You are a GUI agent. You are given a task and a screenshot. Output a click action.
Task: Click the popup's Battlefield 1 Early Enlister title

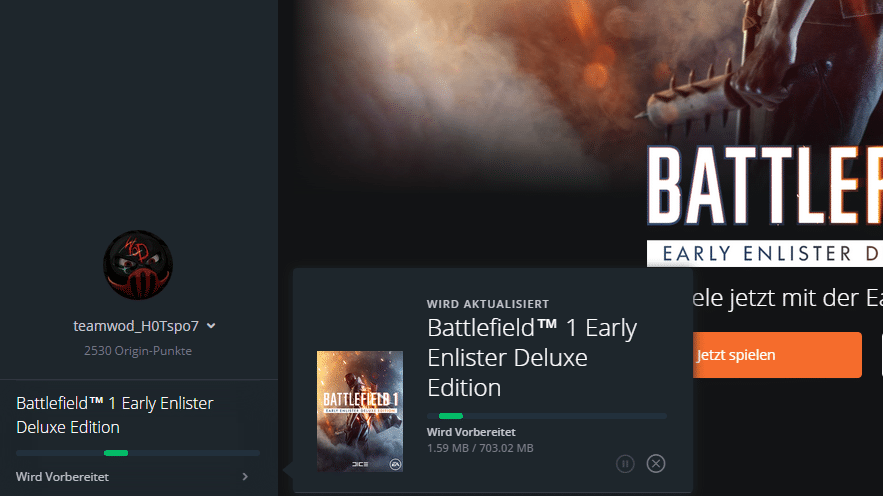(x=532, y=358)
